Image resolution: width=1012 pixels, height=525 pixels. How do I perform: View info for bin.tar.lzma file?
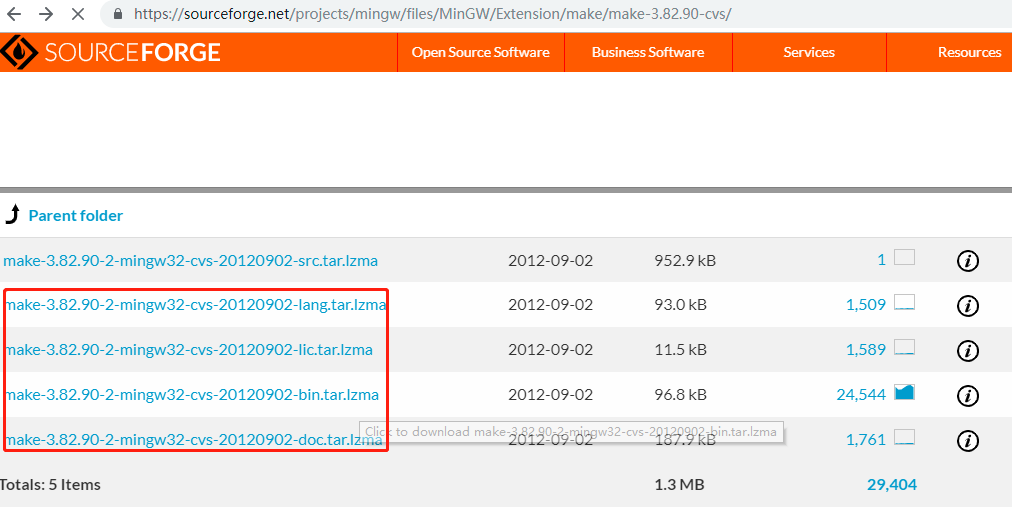coord(967,396)
